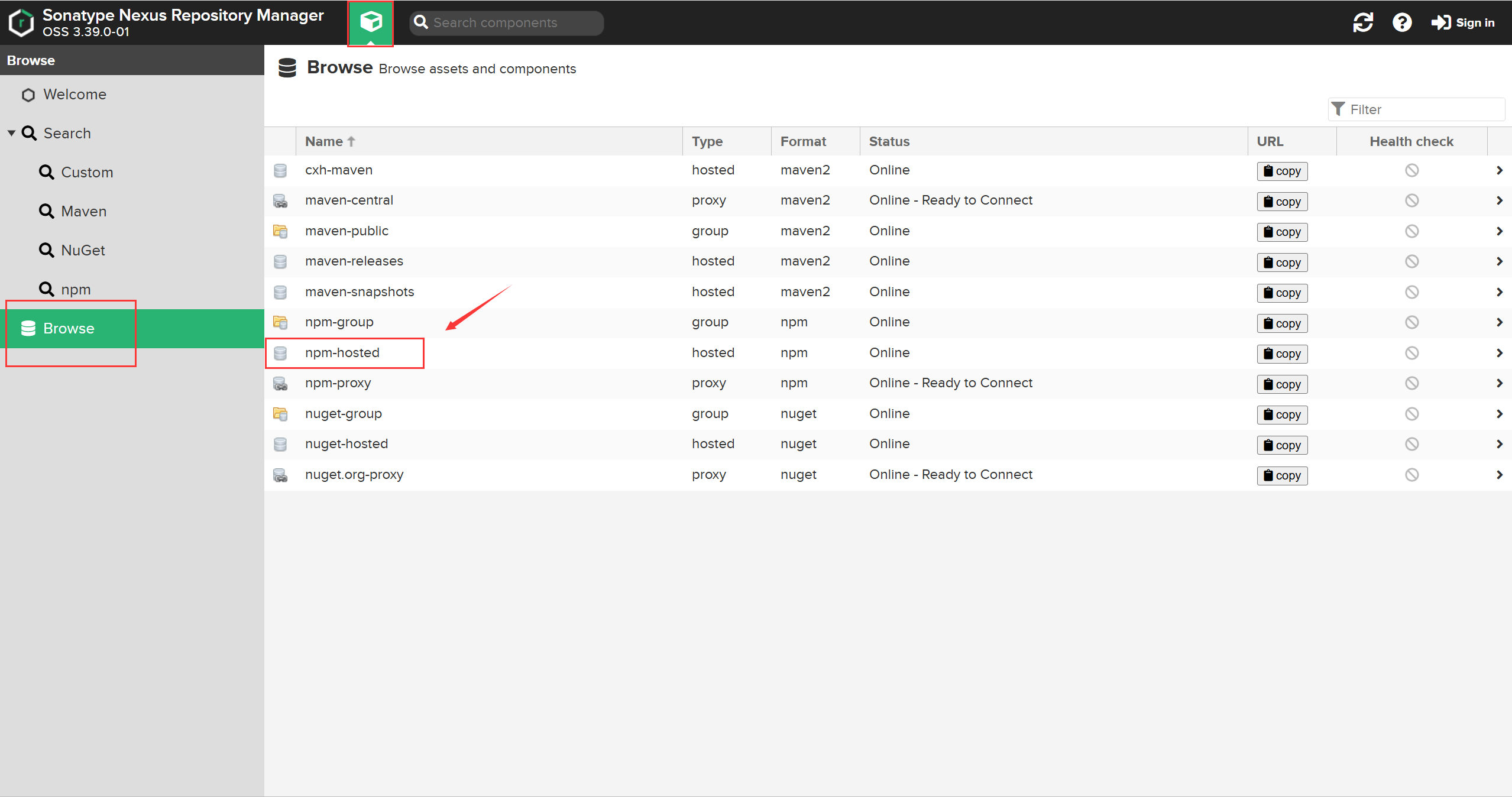Click the maven-central proxy repository icon

coord(280,201)
